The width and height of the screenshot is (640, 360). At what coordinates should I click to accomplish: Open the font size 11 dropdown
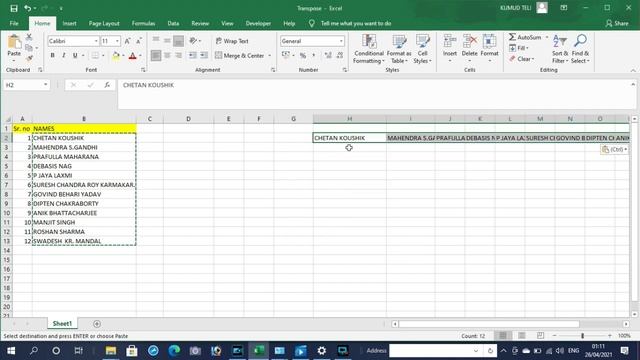(117, 41)
